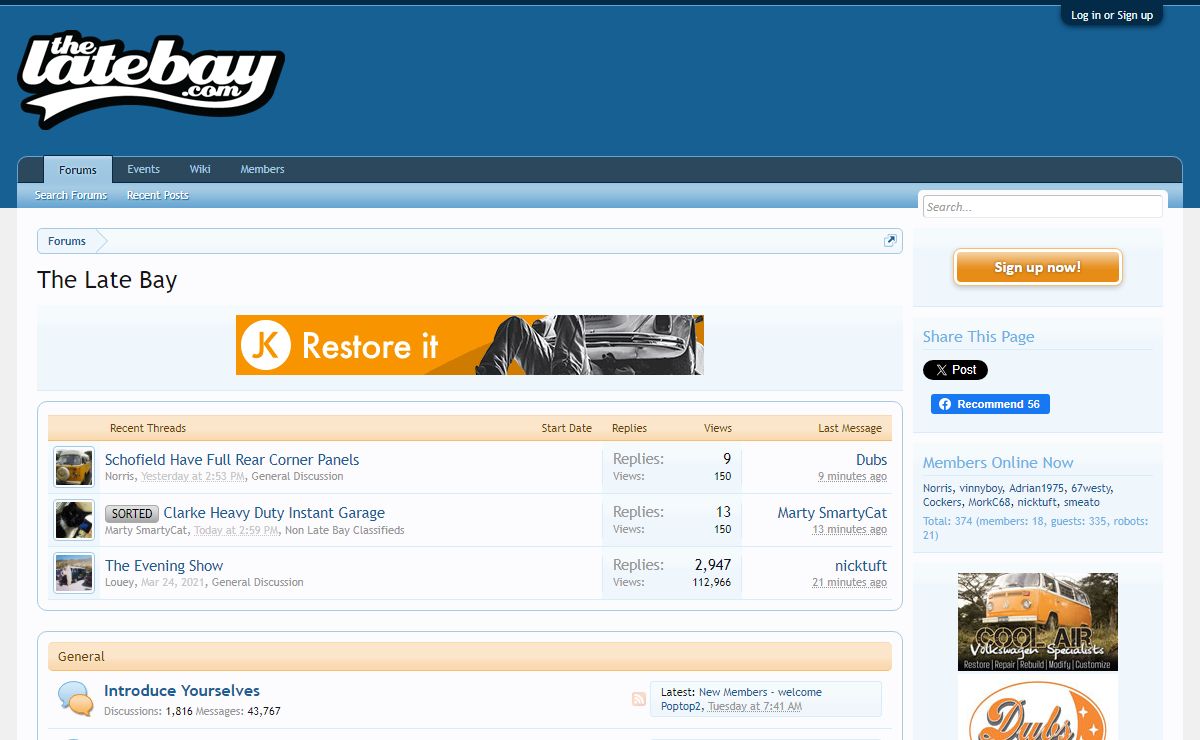
Task: Open MorkC68 online member profile
Action: pyautogui.click(x=989, y=503)
